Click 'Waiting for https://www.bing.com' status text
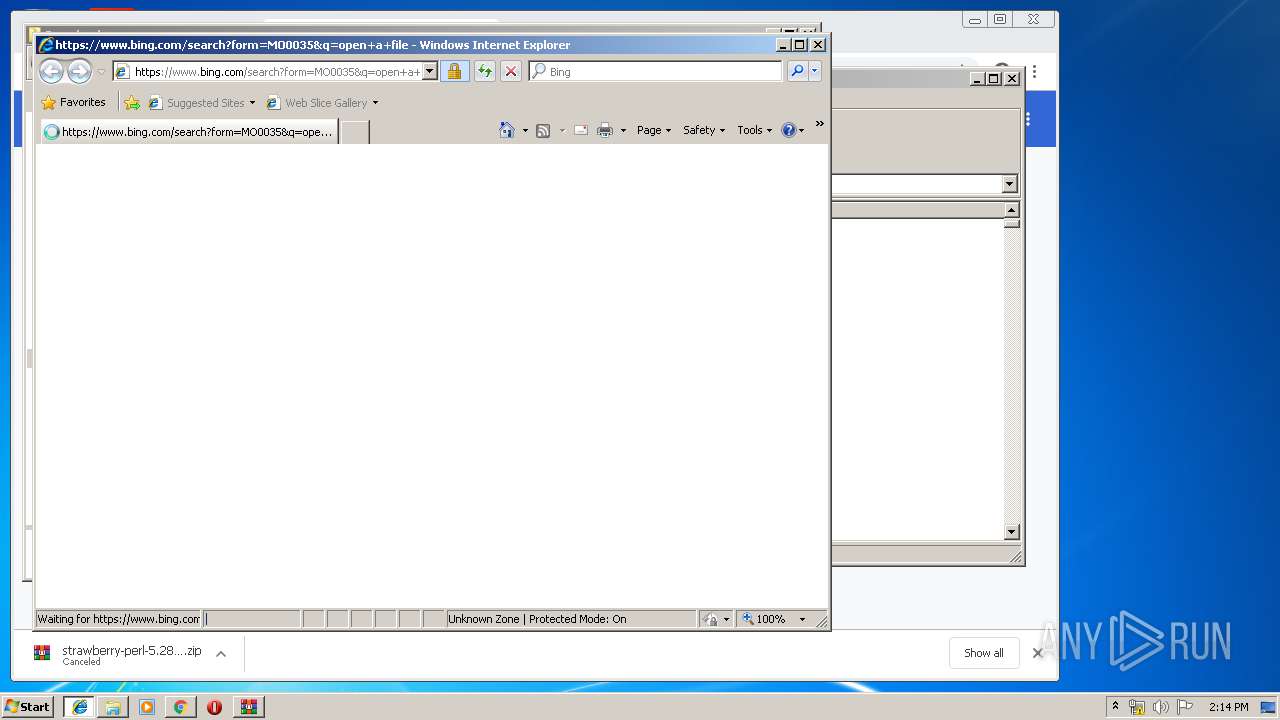The width and height of the screenshot is (1280, 720). [x=118, y=619]
